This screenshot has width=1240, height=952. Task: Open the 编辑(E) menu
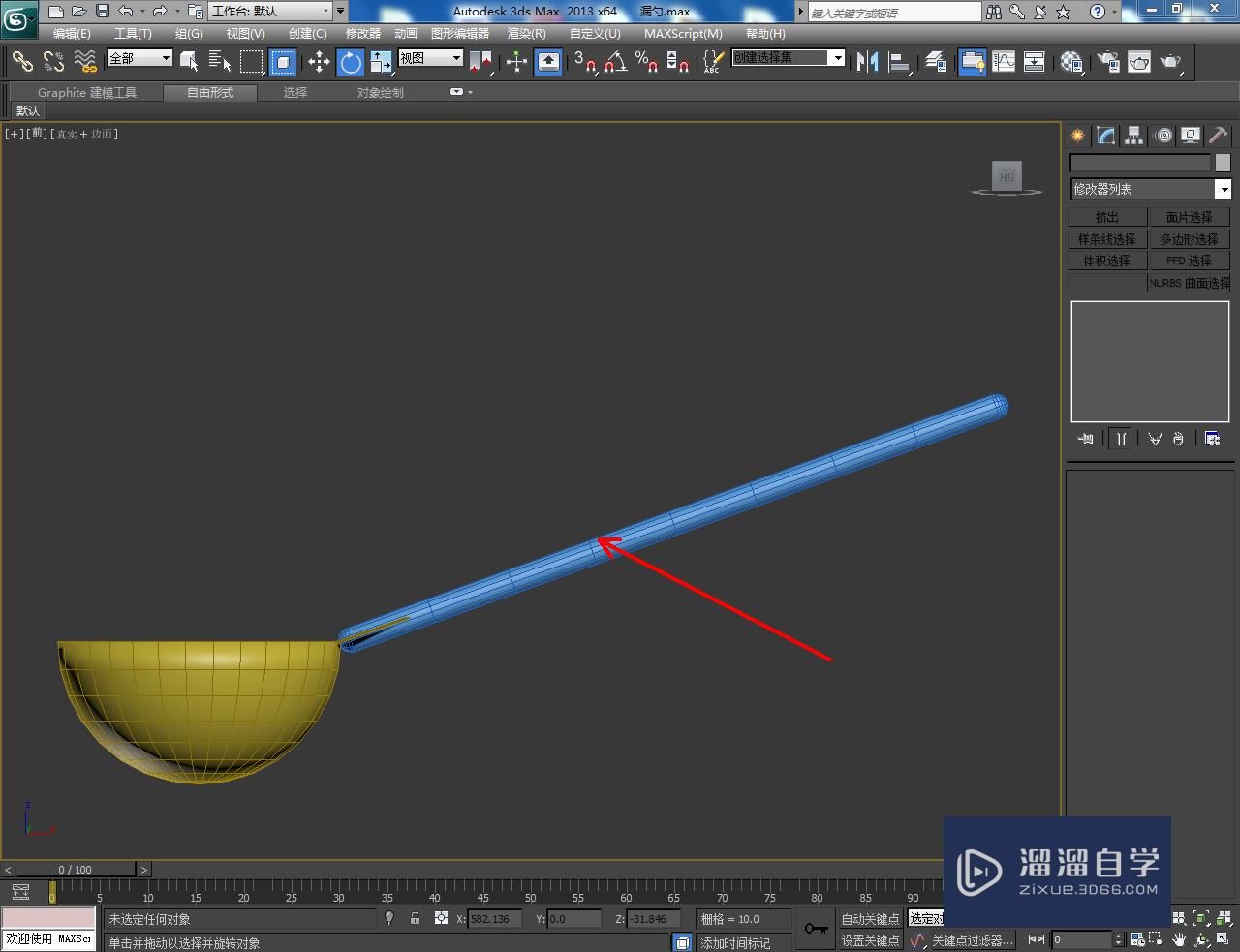(x=72, y=34)
